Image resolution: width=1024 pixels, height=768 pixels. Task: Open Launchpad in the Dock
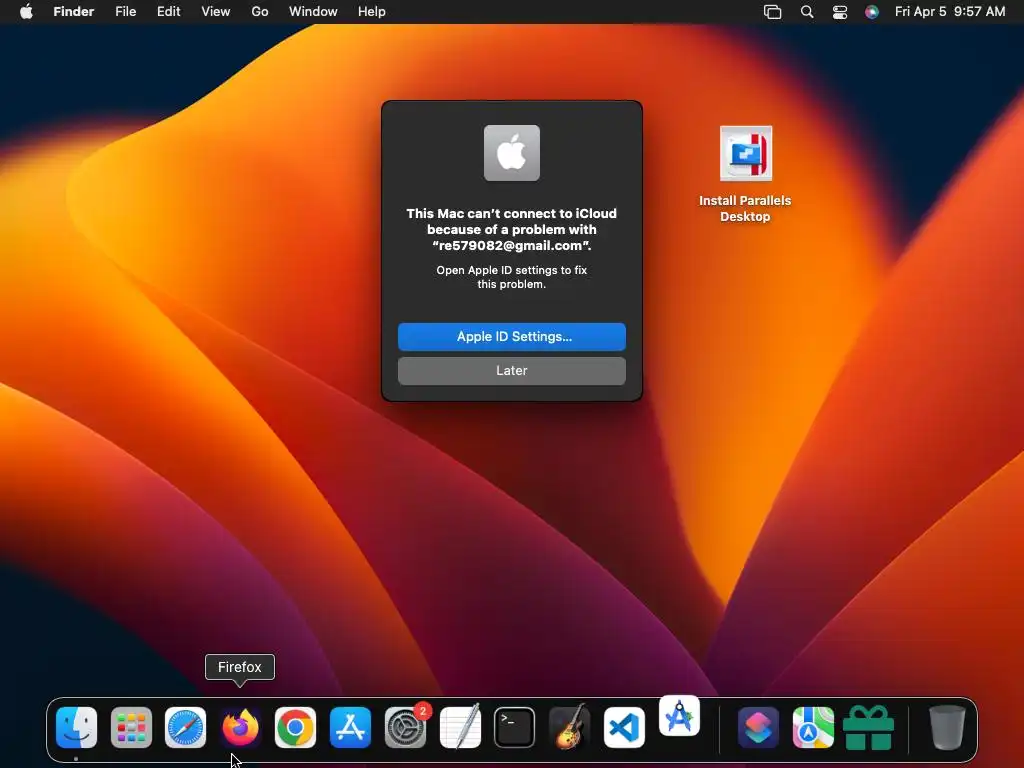point(131,727)
